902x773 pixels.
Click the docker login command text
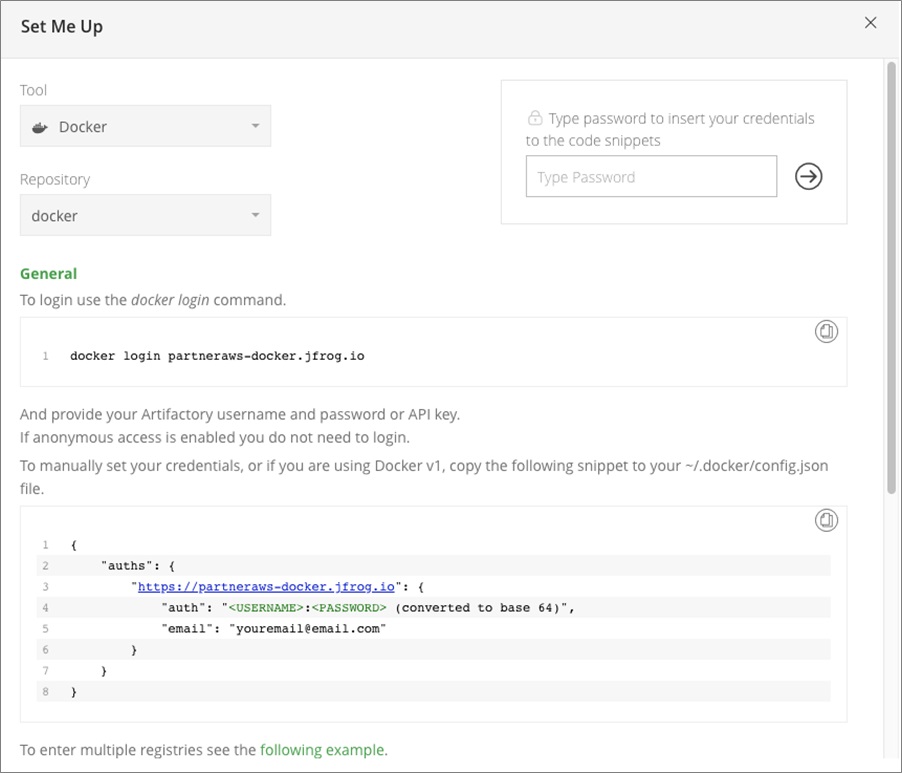[217, 356]
